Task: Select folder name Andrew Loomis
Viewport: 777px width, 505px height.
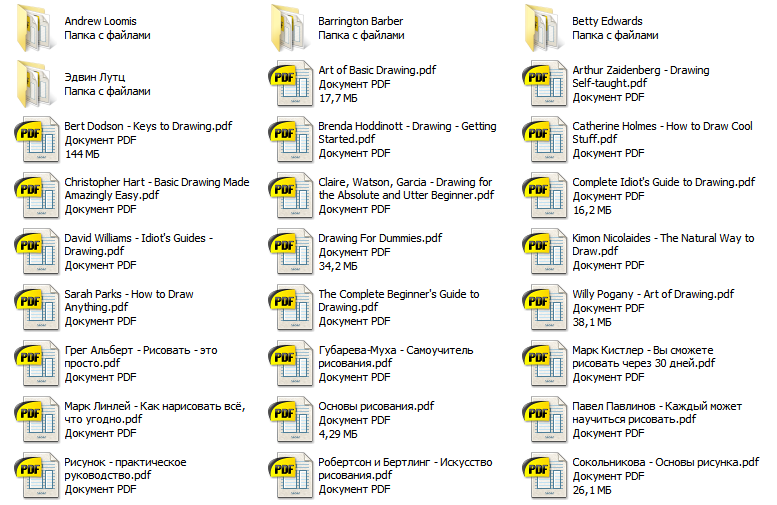Action: [x=100, y=21]
